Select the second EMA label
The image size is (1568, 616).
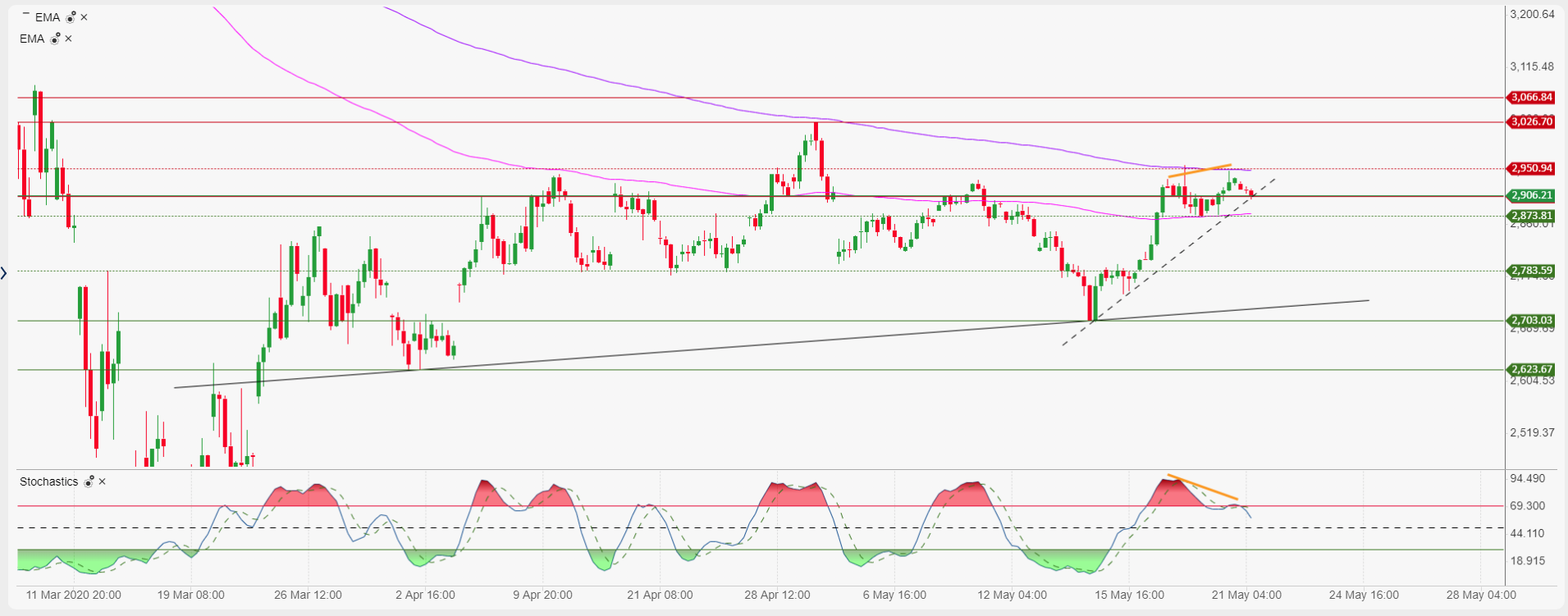click(x=32, y=39)
